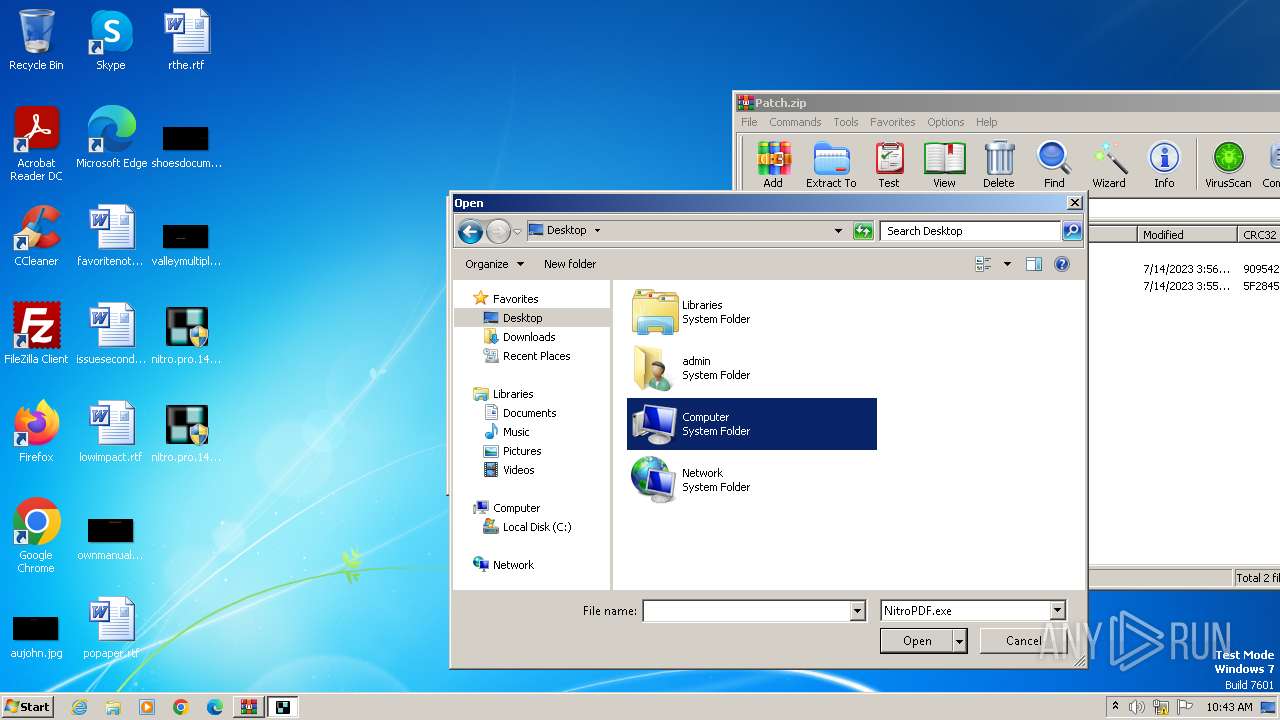Select Recent Places in navigation pane

[536, 356]
